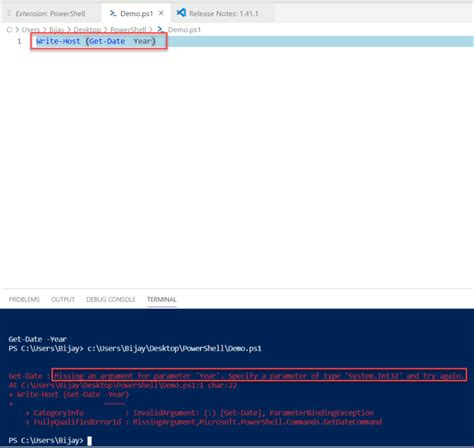Screen dimensions: 474x448
Task: Switch to the Extension: PowerShell tab
Action: point(50,13)
